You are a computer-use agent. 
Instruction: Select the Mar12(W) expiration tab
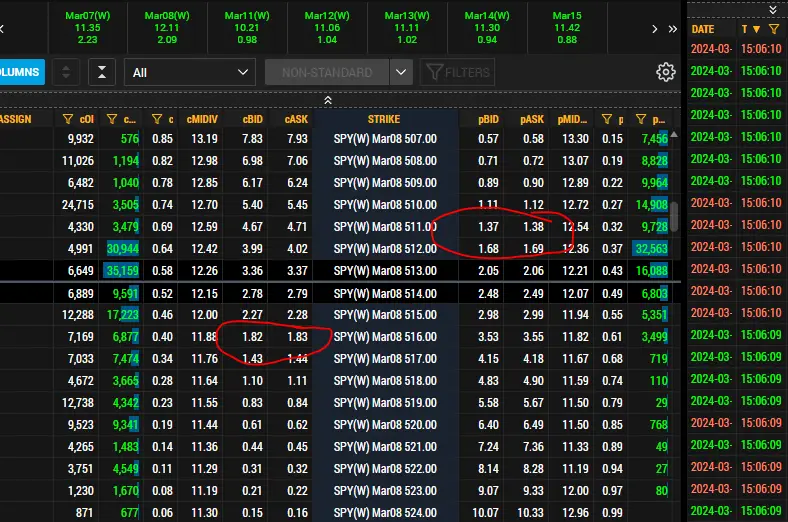(x=327, y=28)
